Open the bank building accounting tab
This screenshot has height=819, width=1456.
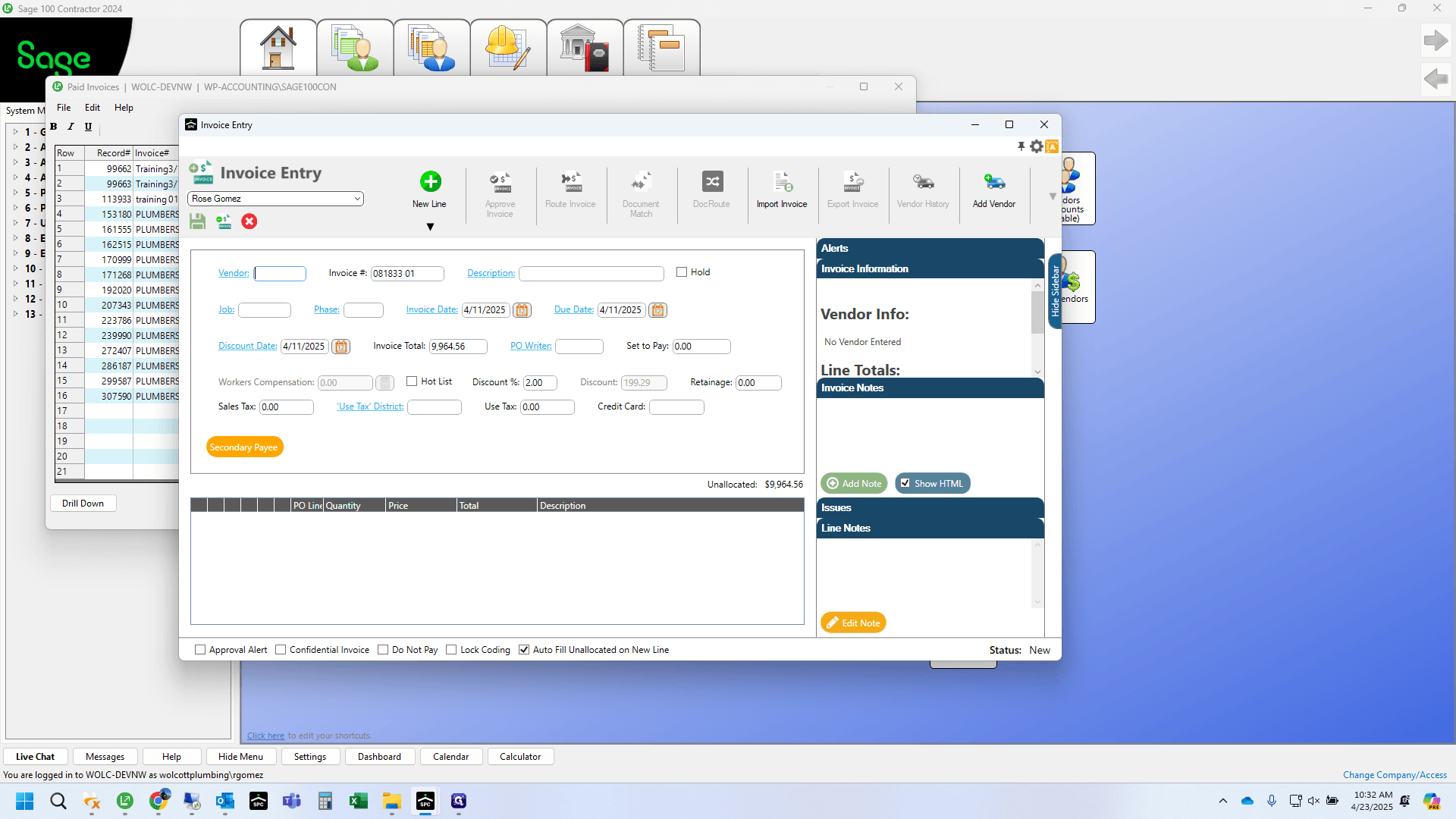(x=585, y=48)
